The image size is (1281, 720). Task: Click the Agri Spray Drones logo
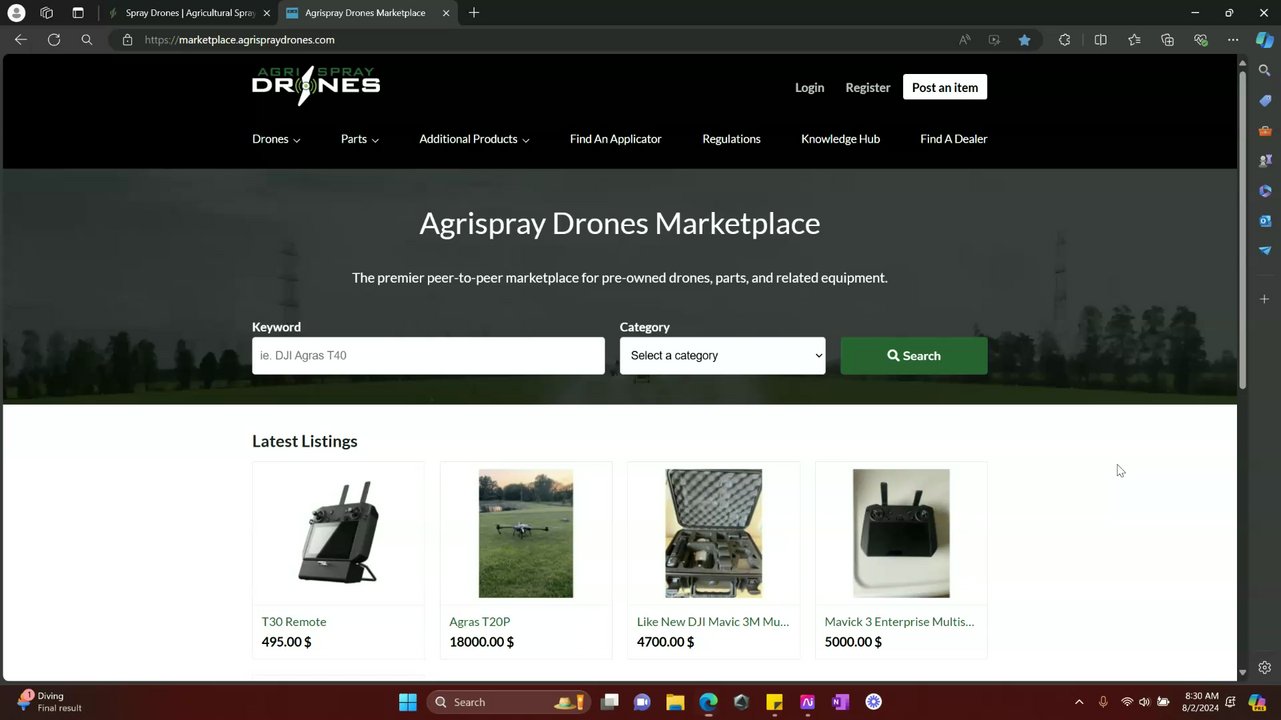pyautogui.click(x=316, y=86)
